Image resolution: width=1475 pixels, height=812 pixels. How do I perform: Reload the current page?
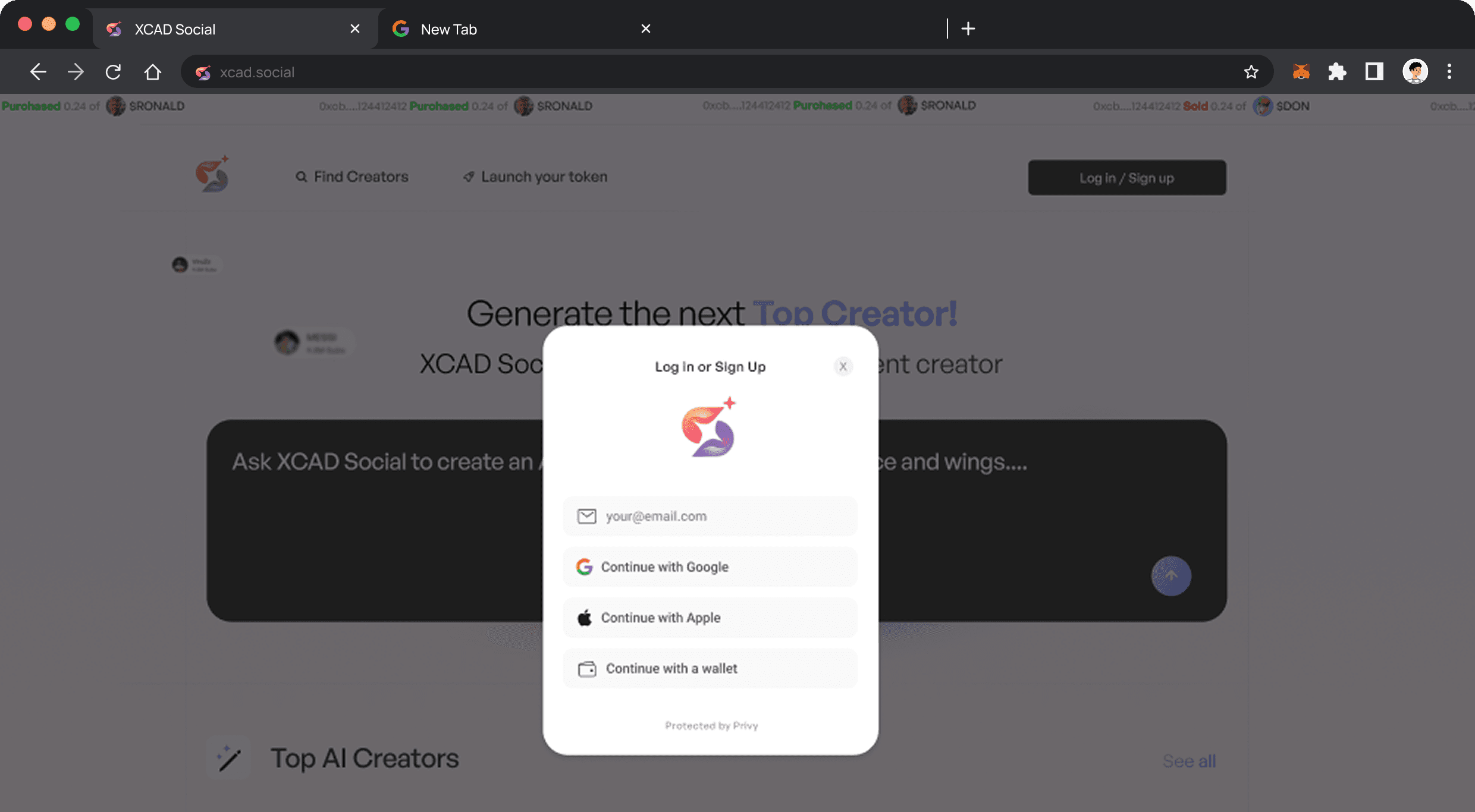113,71
